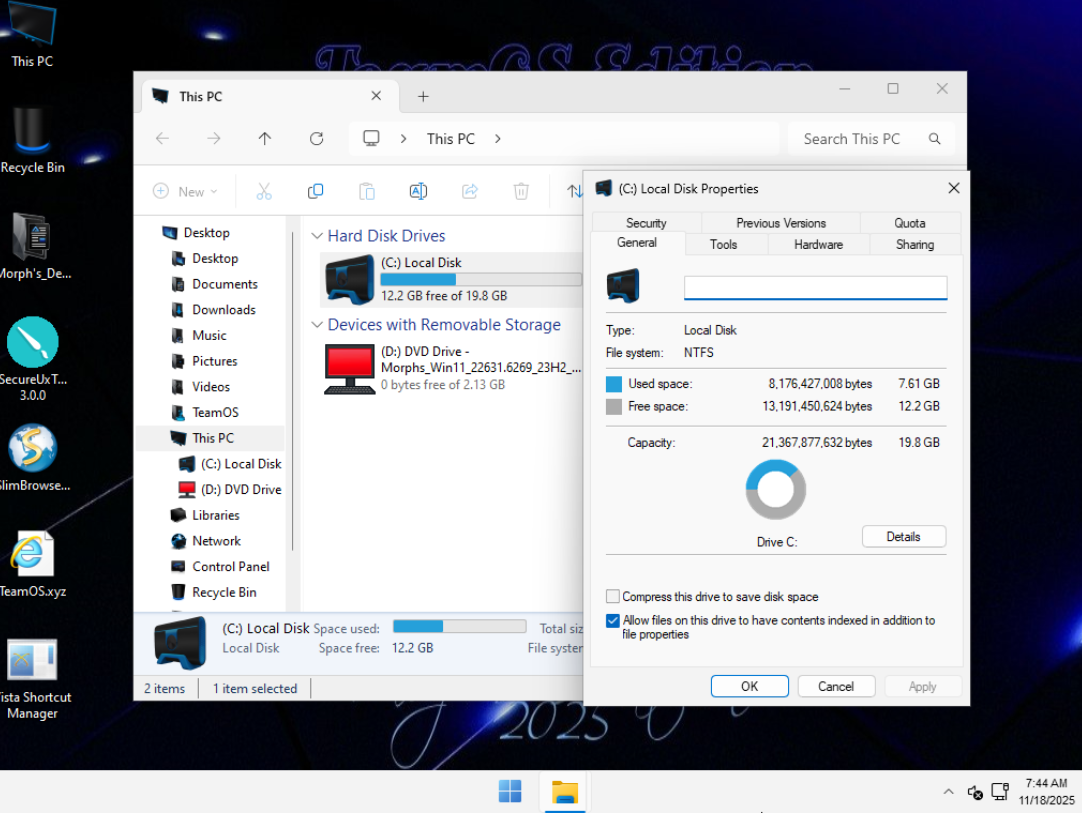Click the Up arrow navigation icon
Screen dimensions: 1082x813
tap(265, 139)
